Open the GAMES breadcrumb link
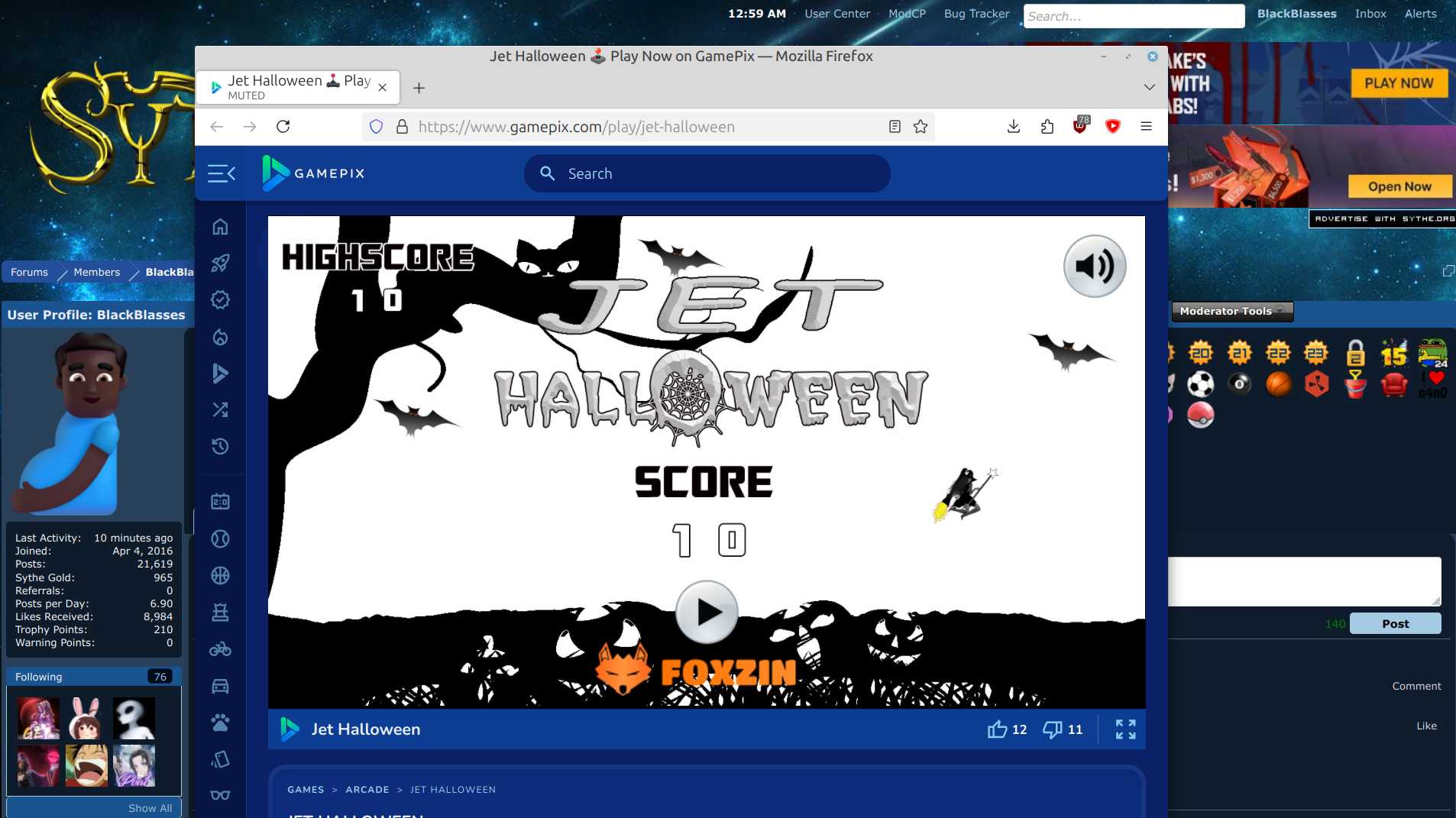The width and height of the screenshot is (1456, 818). (306, 790)
